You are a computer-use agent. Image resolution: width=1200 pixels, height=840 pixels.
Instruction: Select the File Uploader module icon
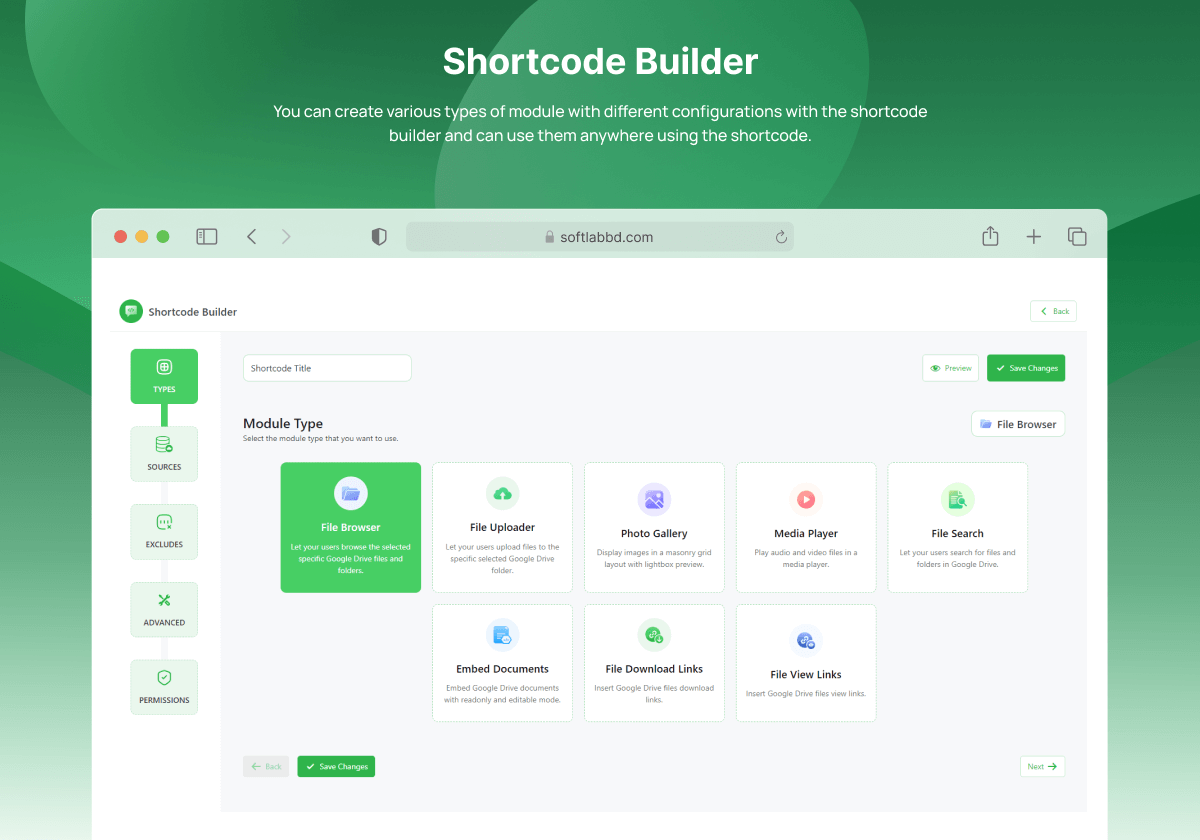(502, 493)
